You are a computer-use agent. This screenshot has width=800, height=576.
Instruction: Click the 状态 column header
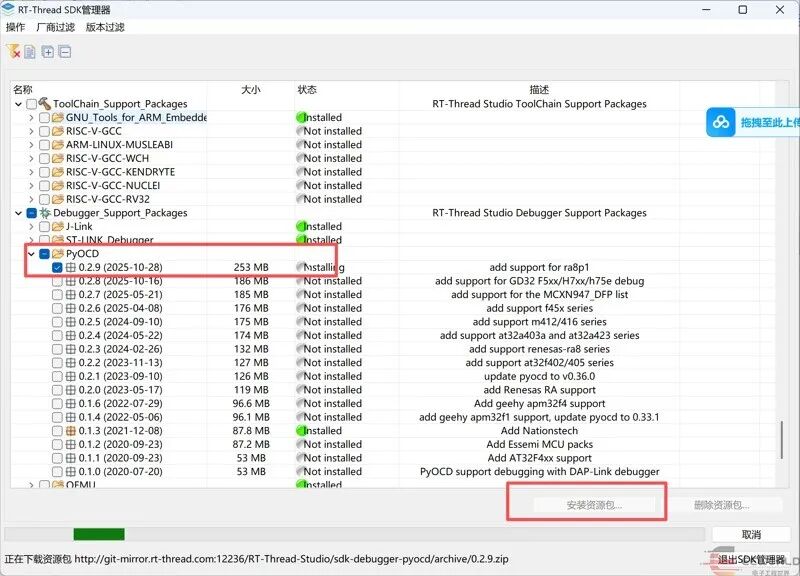[307, 89]
